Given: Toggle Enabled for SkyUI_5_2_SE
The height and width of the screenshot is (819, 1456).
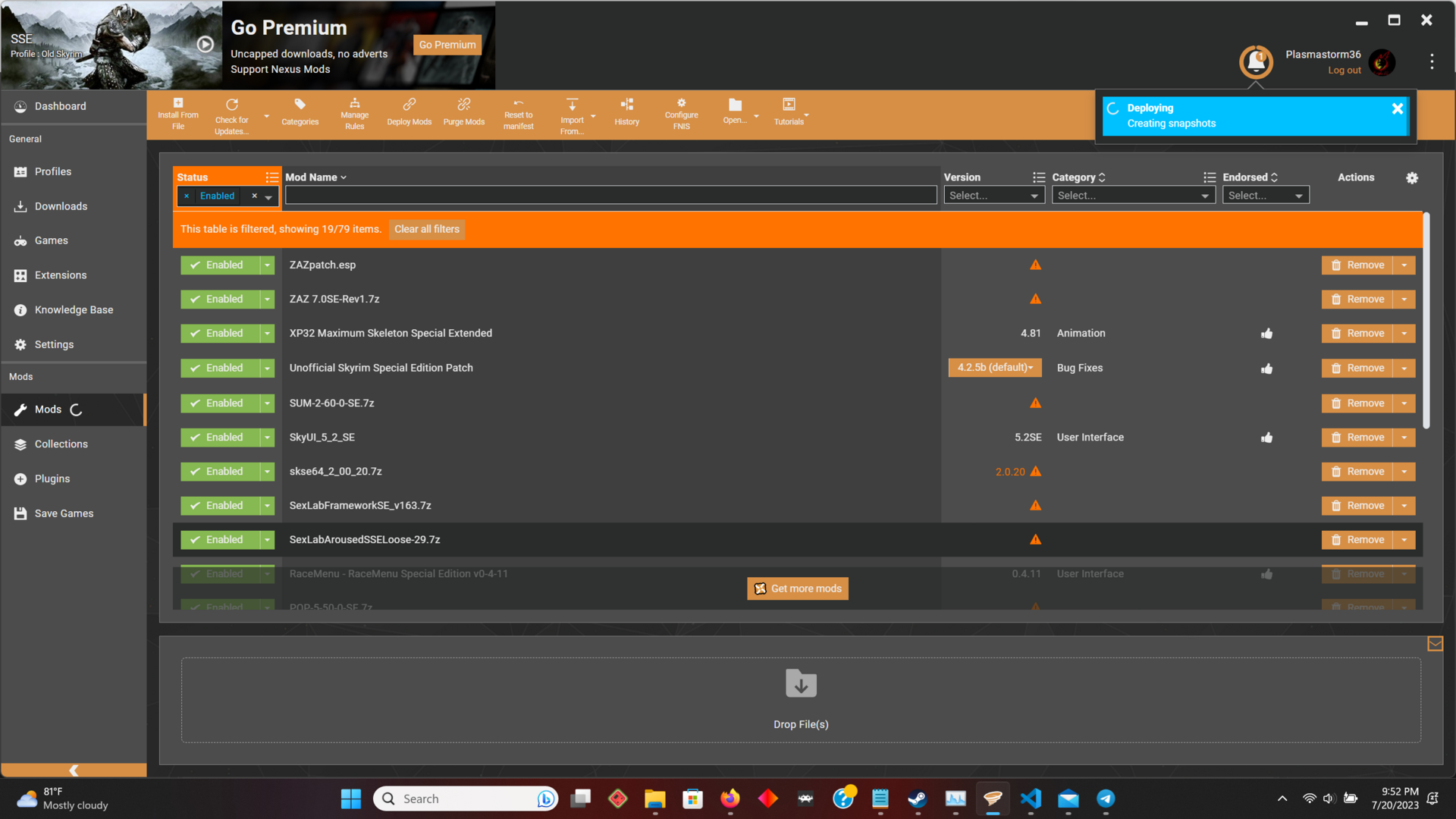Looking at the screenshot, I should pos(220,437).
